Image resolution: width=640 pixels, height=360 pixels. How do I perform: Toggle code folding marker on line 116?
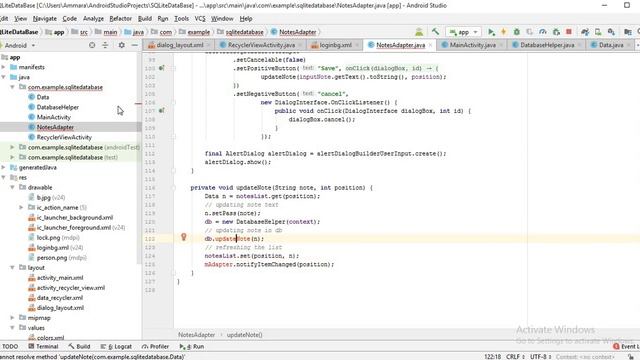[173, 188]
